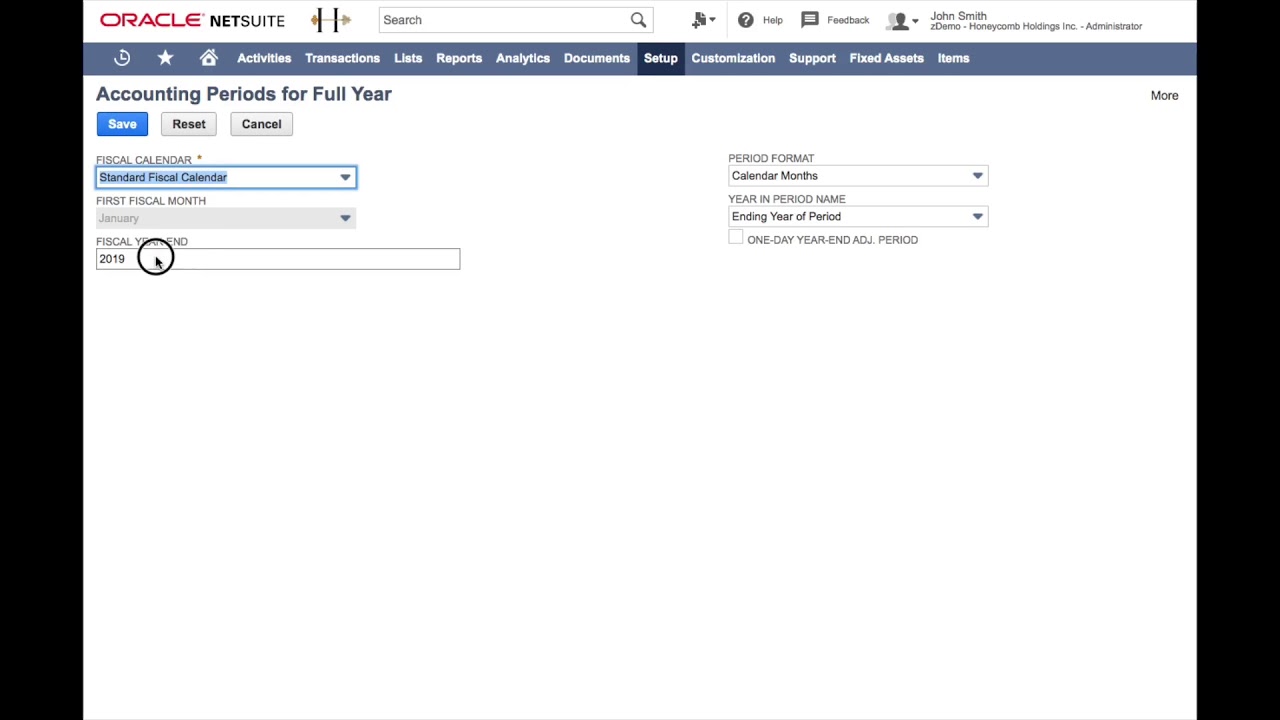Open the Reports menu
The width and height of the screenshot is (1280, 720).
coord(459,58)
